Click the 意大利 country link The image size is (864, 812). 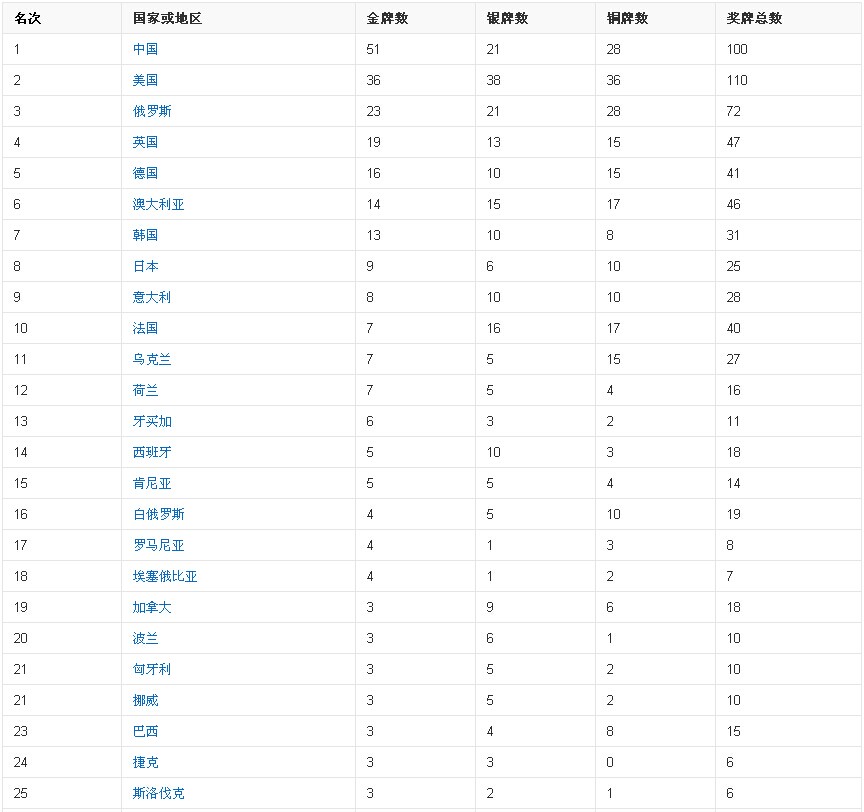point(152,297)
